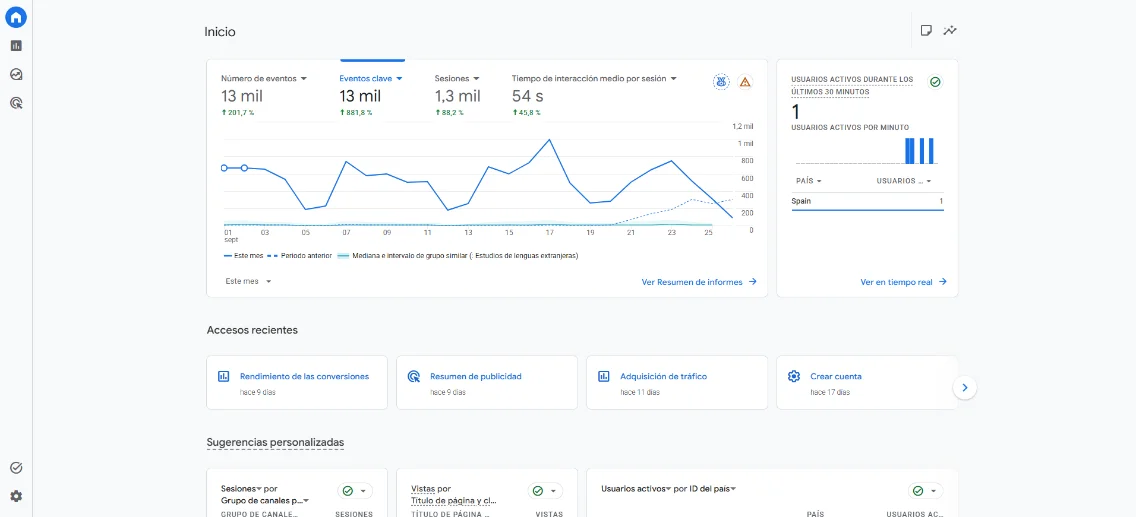The width and height of the screenshot is (1136, 517).
Task: Expand the Número de eventos metric dropdown
Action: coord(264,78)
